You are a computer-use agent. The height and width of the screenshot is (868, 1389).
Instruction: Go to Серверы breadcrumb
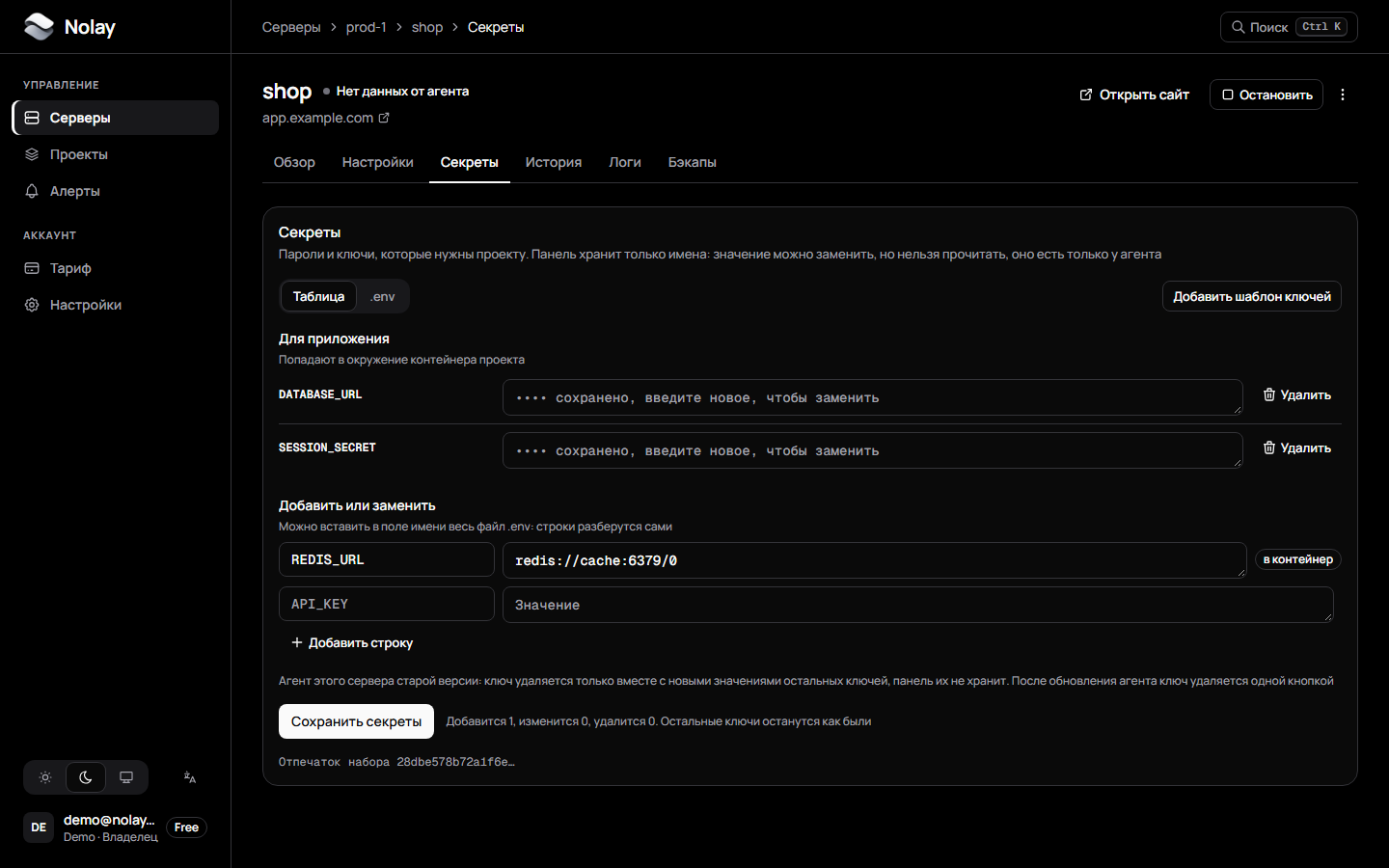[291, 27]
